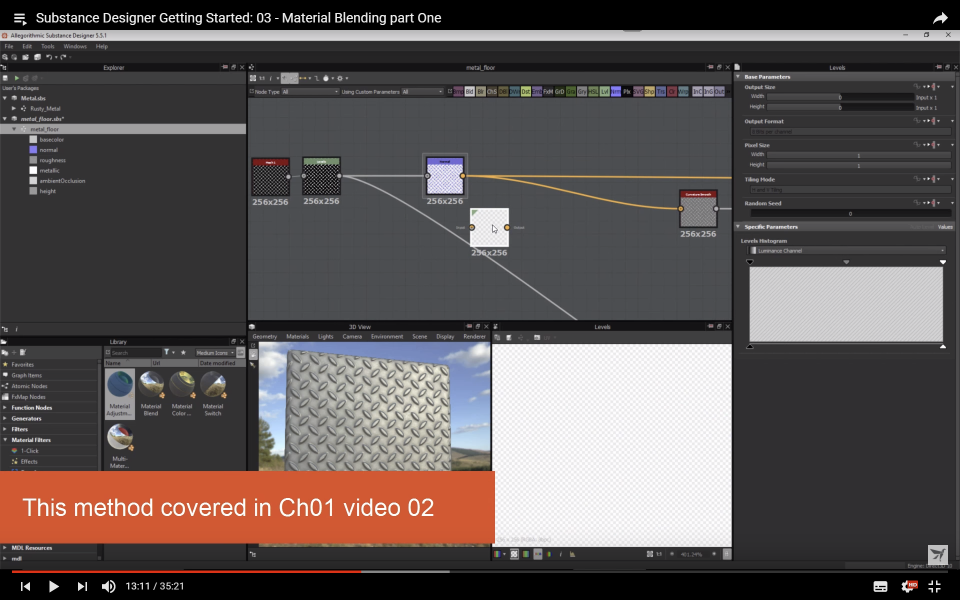
Task: Open the Environment menu in 3D View
Action: pos(387,337)
